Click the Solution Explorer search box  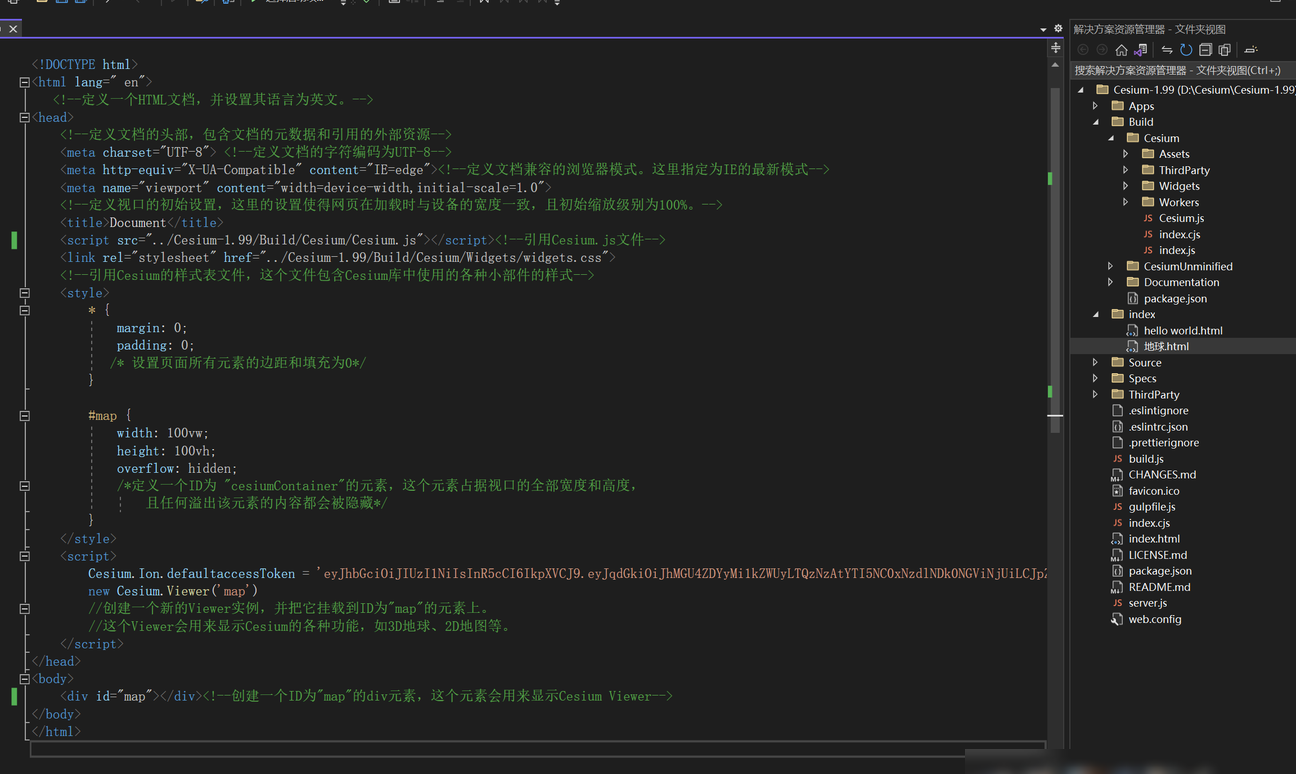[1183, 70]
